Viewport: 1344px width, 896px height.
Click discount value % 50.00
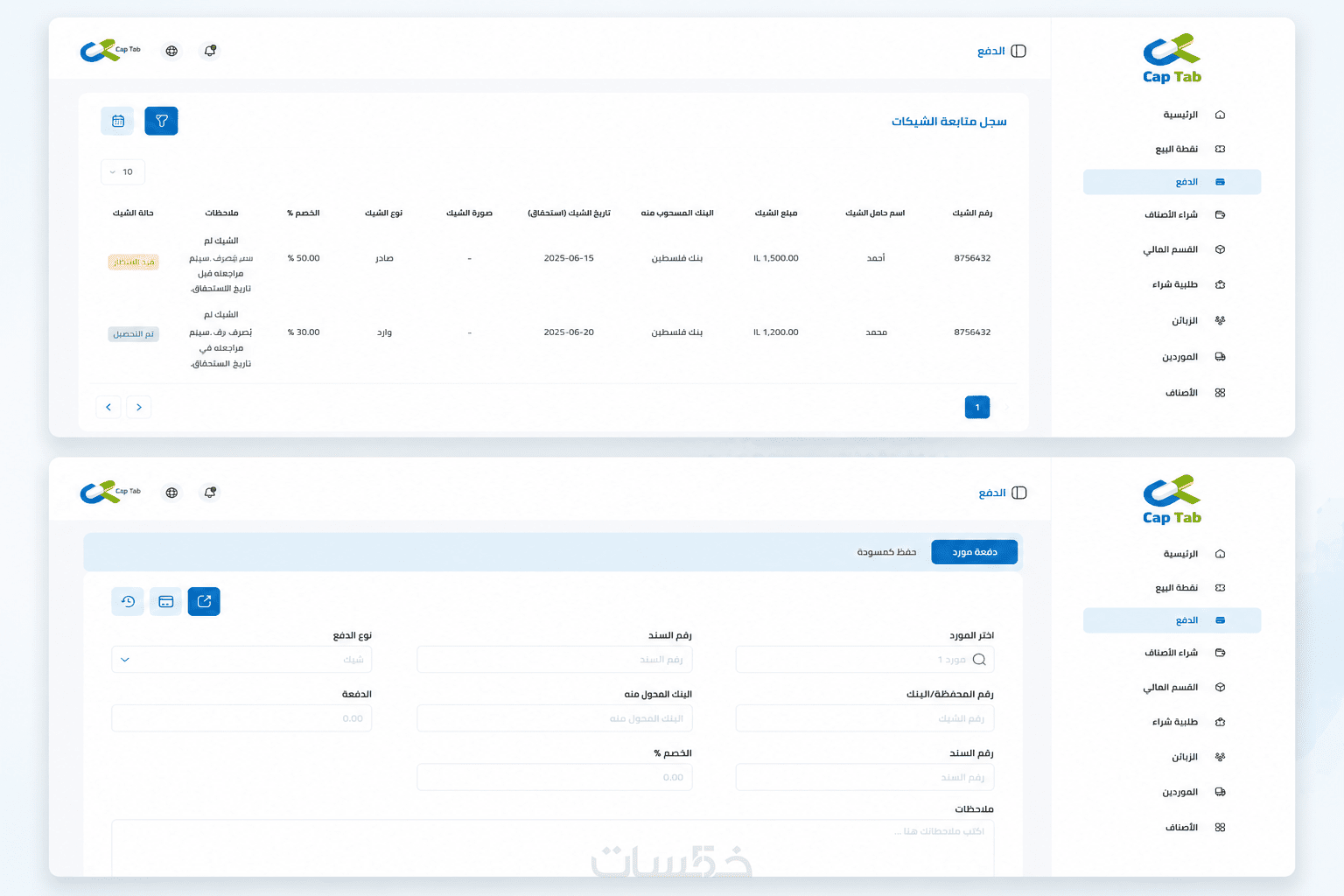[x=304, y=258]
